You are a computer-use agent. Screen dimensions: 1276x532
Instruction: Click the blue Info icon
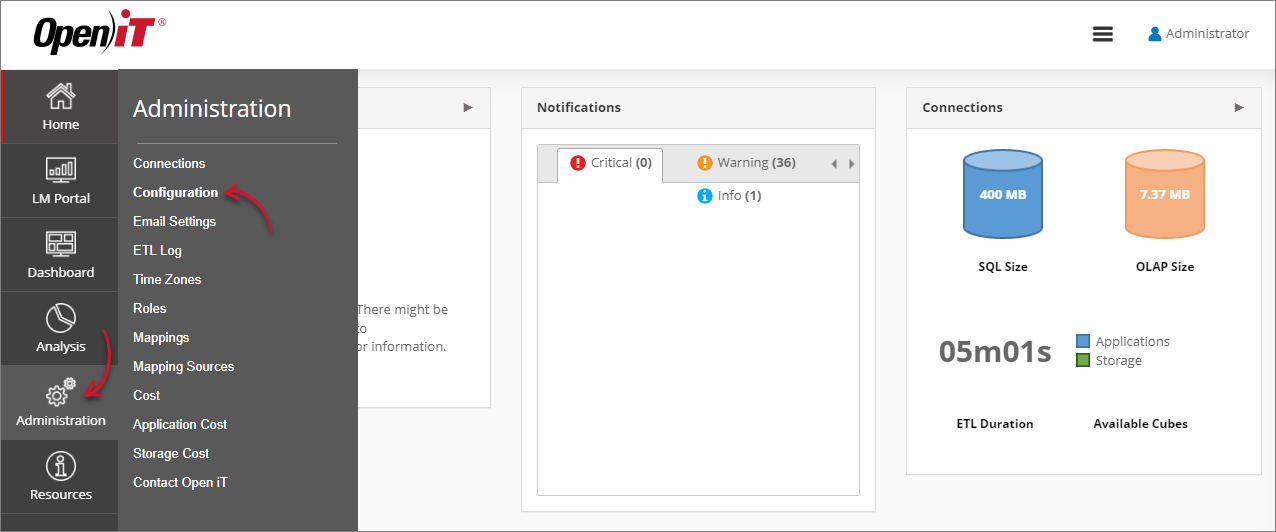(x=705, y=196)
